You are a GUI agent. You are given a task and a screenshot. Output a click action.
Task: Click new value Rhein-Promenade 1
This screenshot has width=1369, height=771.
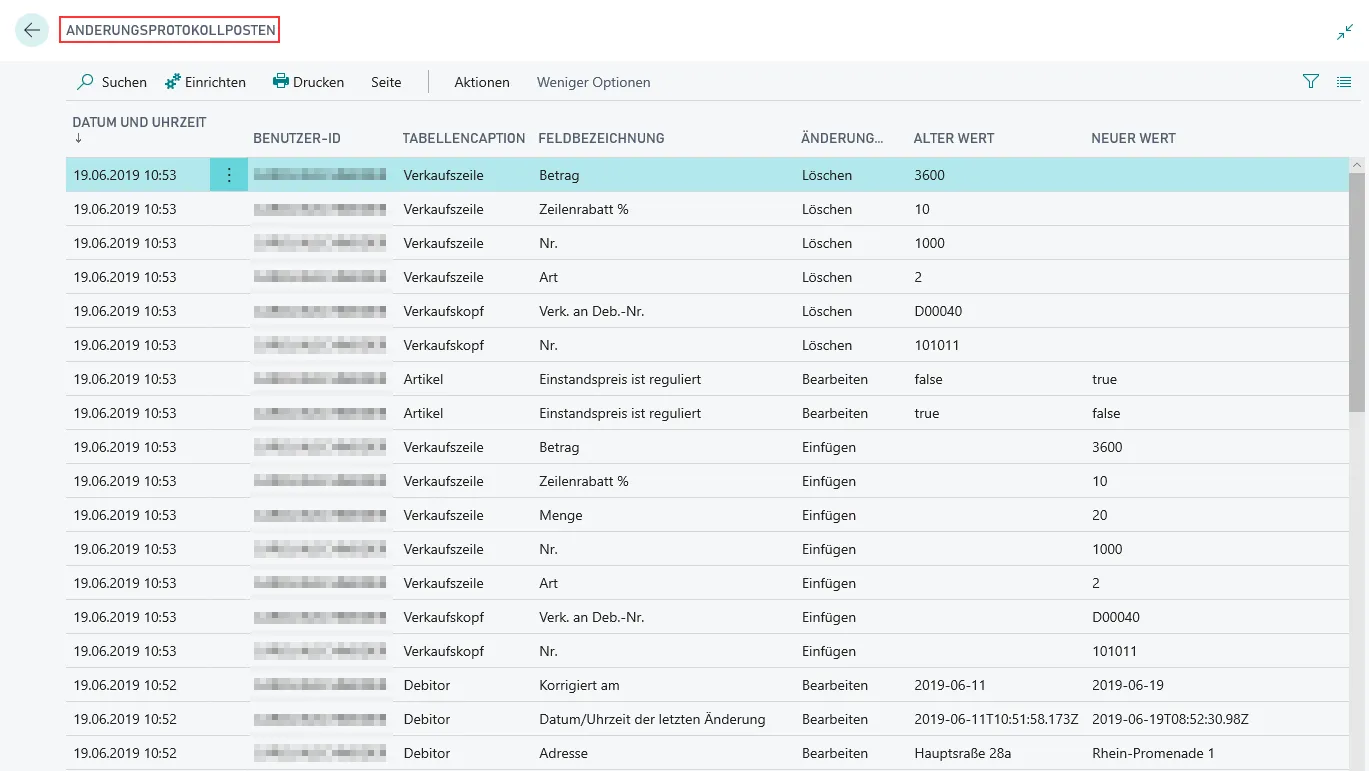coord(1153,753)
